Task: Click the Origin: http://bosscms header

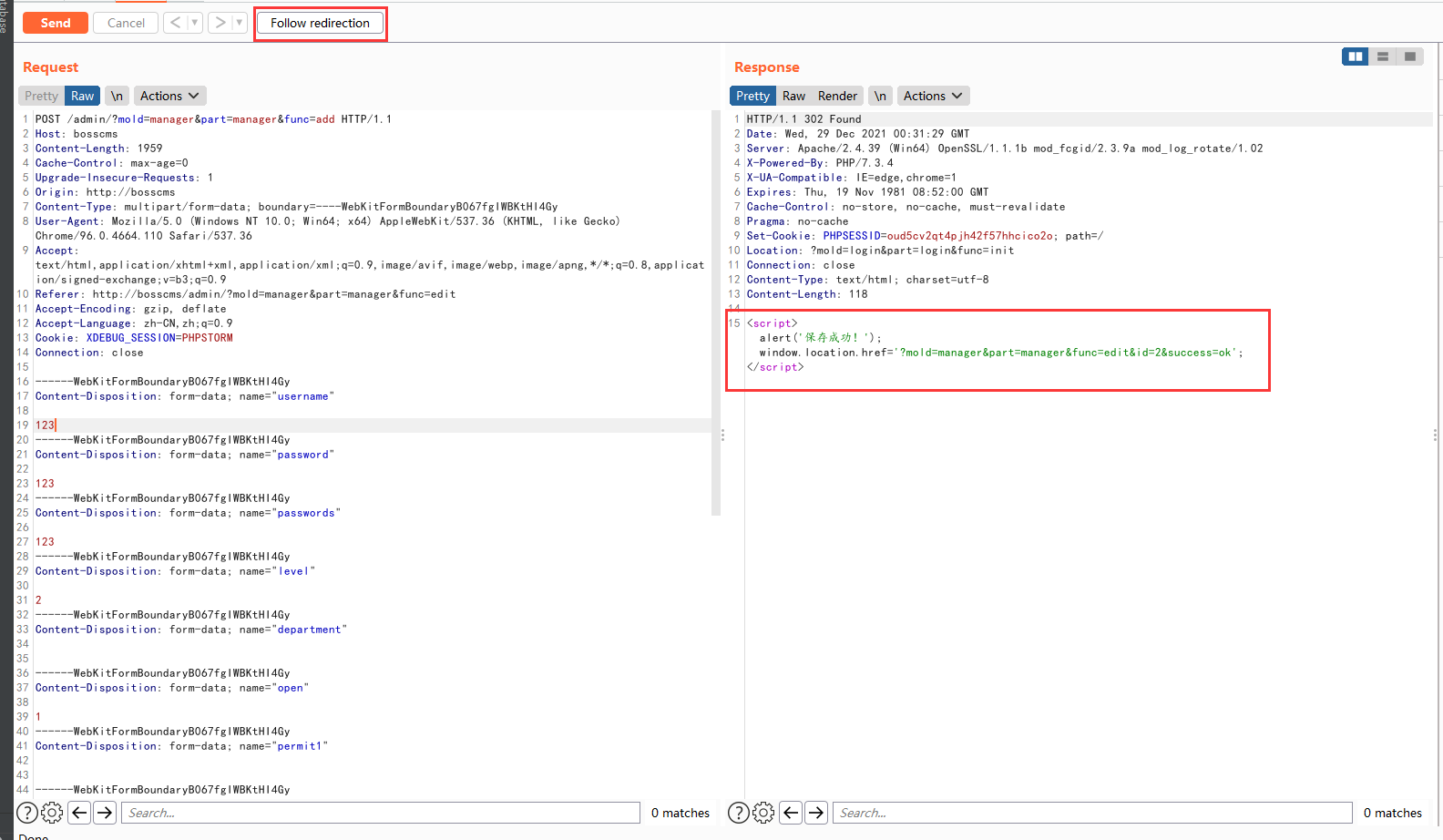Action: [x=105, y=192]
